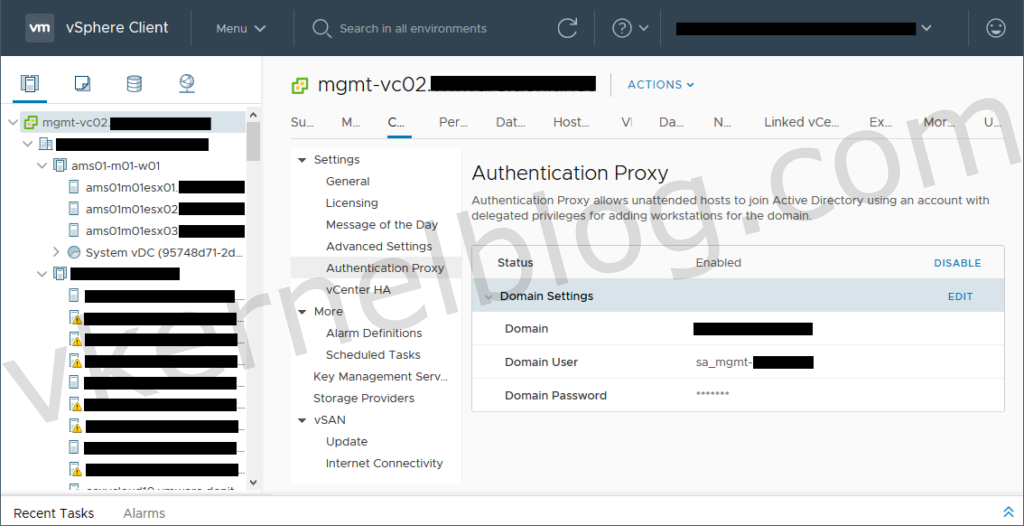Screen dimensions: 1024x526
Task: Switch to the Dat... (Datacenters) tab
Action: click(511, 122)
